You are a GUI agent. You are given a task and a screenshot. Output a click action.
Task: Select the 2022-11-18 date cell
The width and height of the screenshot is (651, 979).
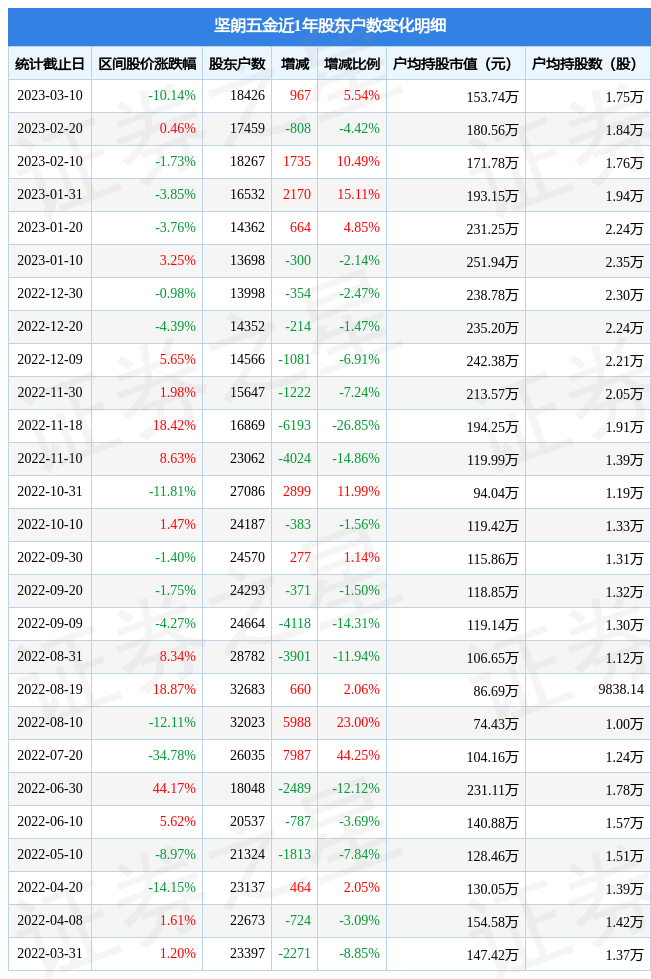click(x=50, y=425)
